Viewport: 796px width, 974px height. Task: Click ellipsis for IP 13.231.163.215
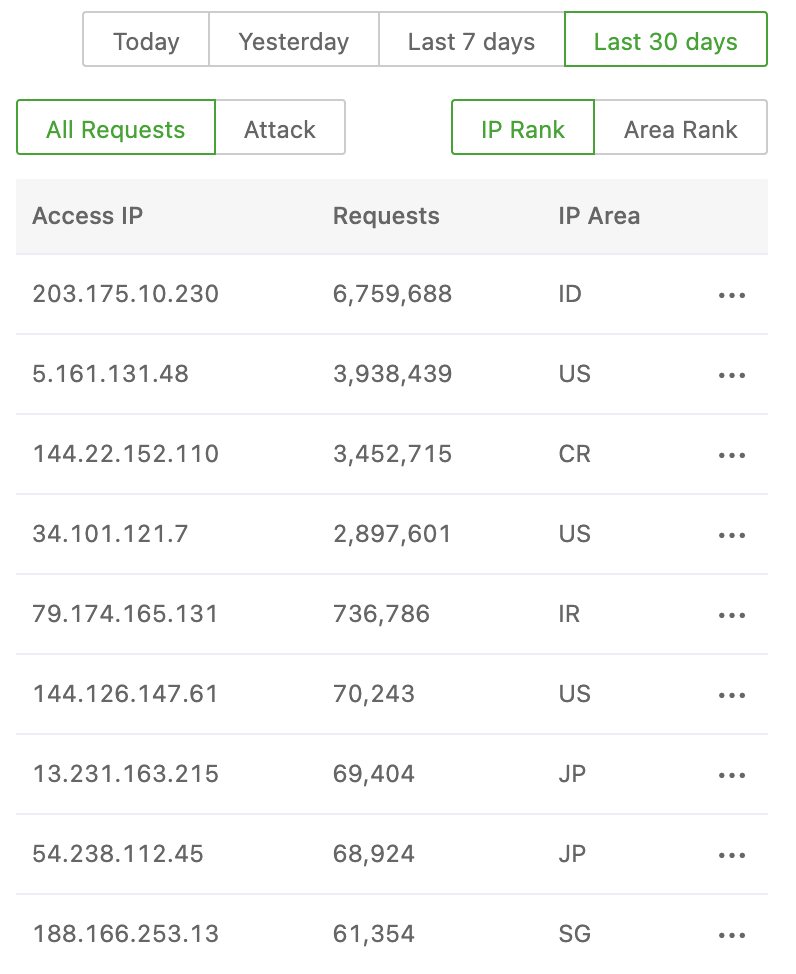coord(732,775)
